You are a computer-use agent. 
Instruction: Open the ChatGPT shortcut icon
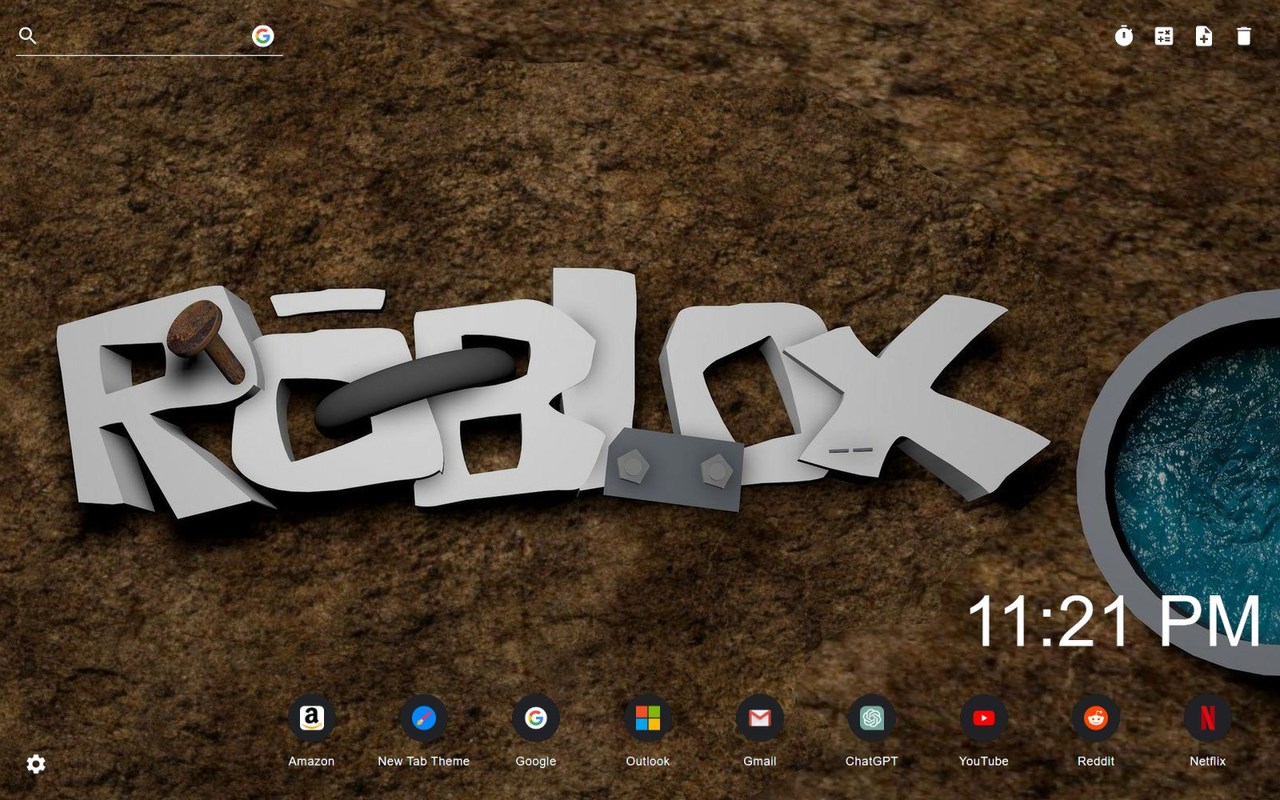pos(872,718)
